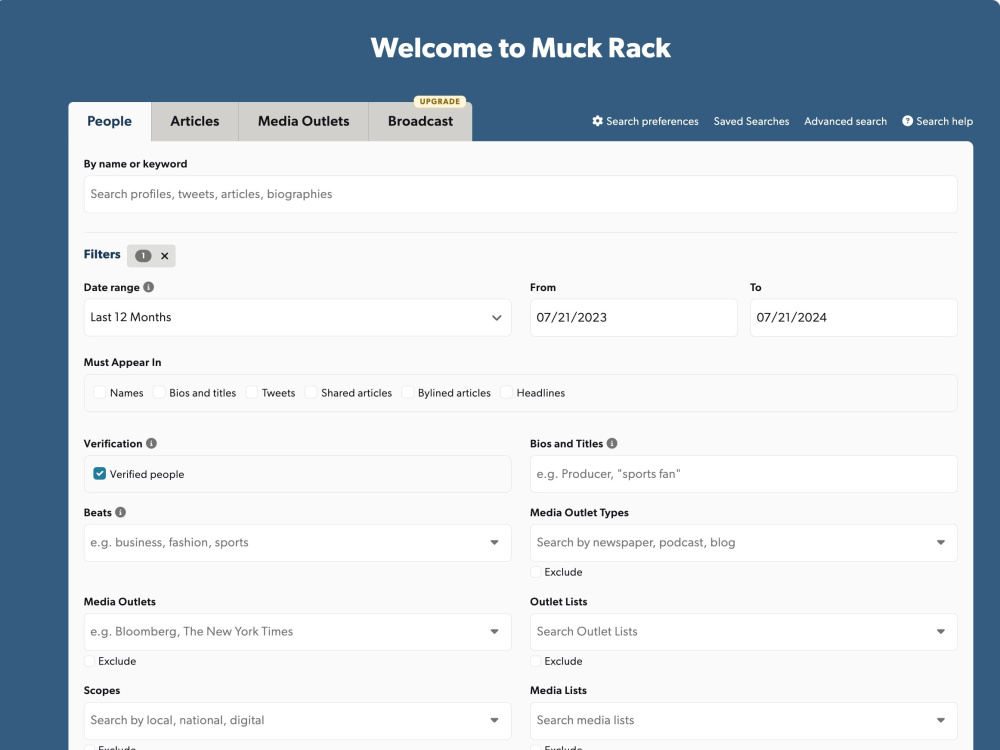Screen dimensions: 1000x750
Task: Go to Advanced search
Action: (x=845, y=121)
